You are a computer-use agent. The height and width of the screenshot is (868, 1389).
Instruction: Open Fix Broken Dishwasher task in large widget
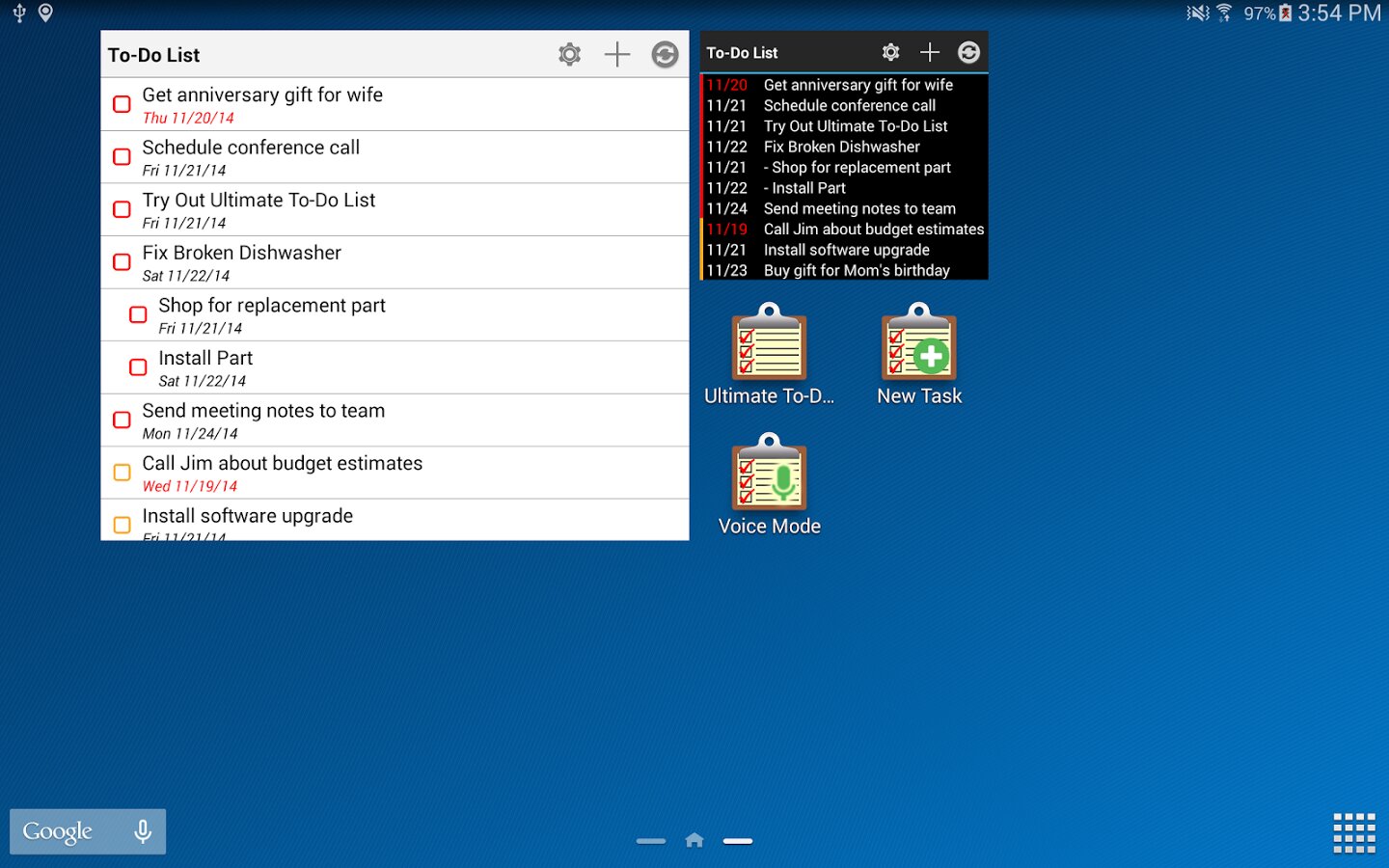[x=242, y=254]
